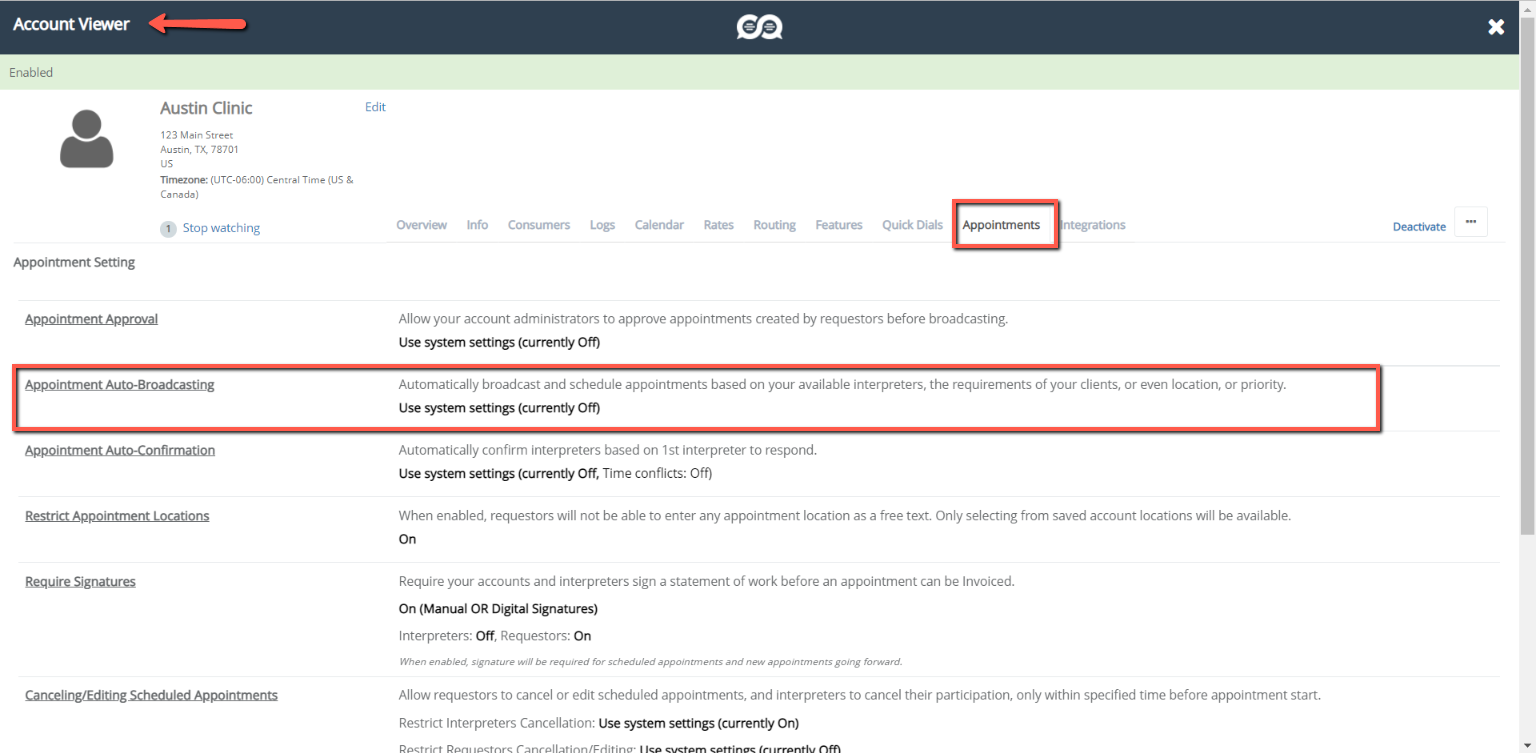Screen dimensions: 1536x753
Task: View the Features tab
Action: point(838,225)
